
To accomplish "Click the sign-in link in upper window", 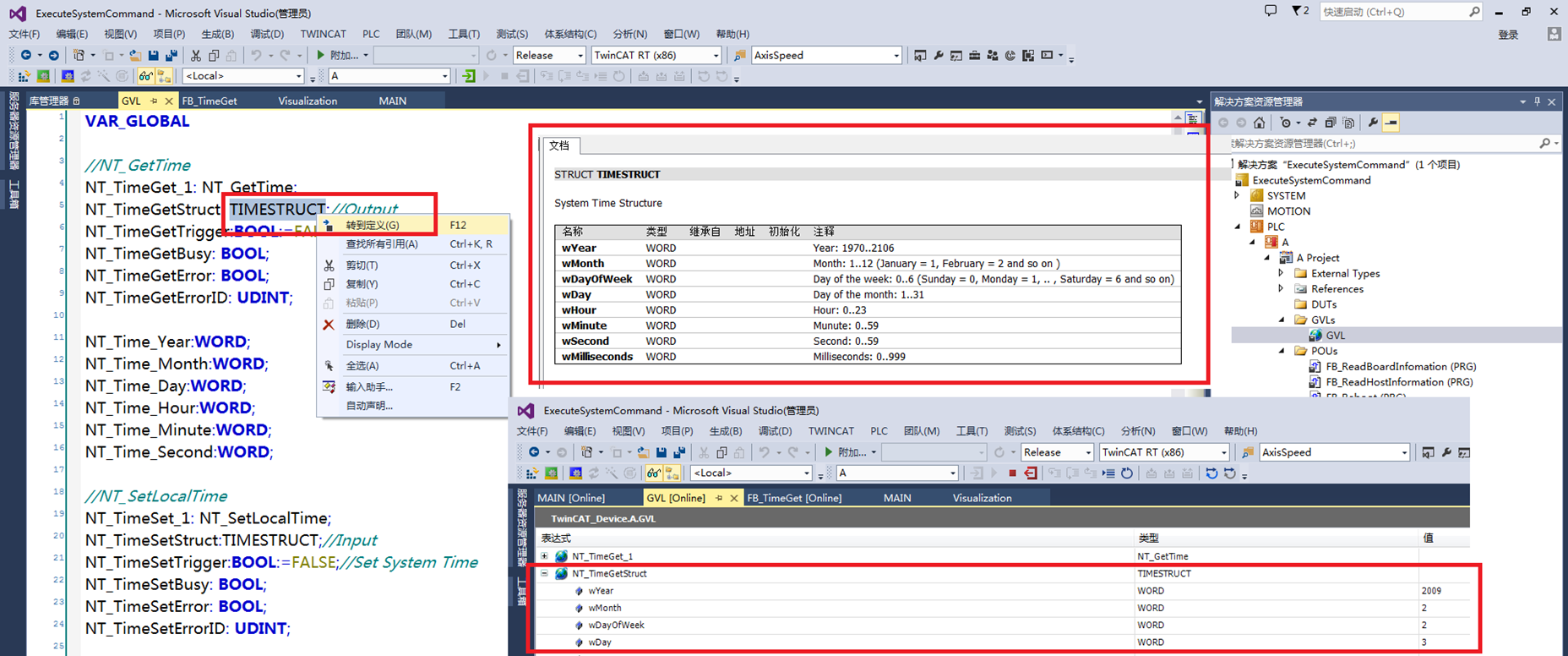I will (1508, 35).
